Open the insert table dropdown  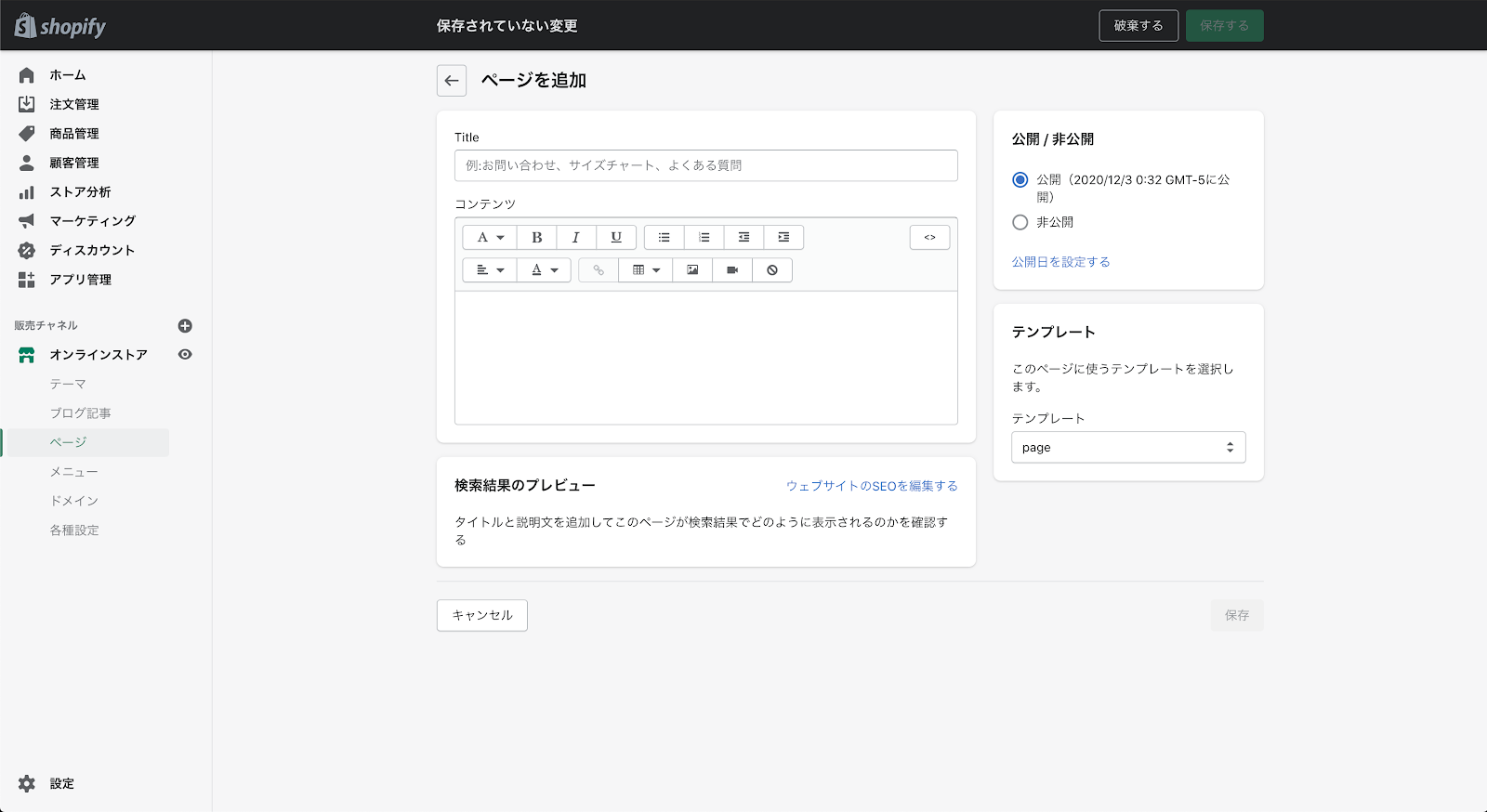[645, 270]
